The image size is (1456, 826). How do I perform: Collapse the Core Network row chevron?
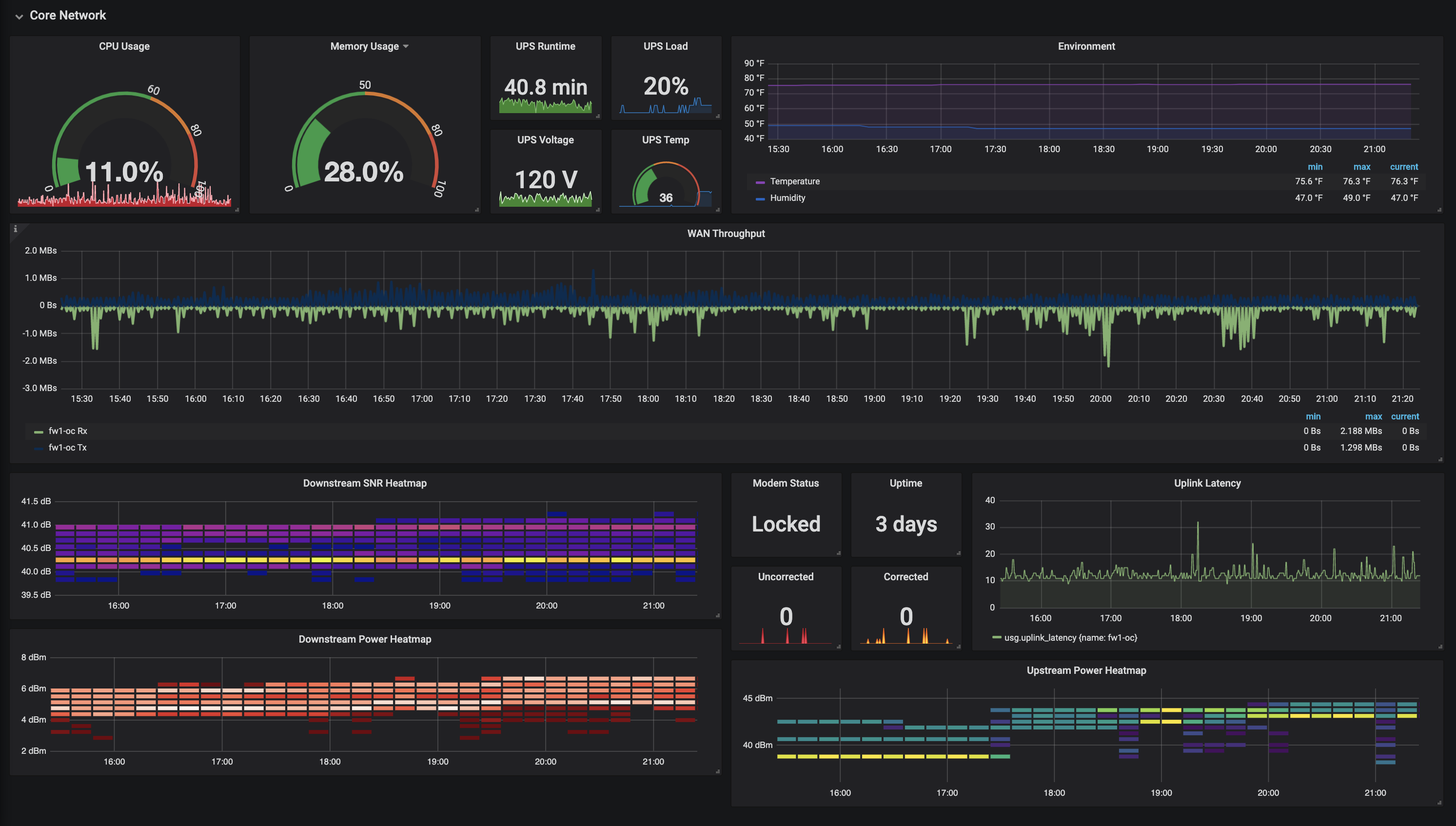(x=20, y=17)
